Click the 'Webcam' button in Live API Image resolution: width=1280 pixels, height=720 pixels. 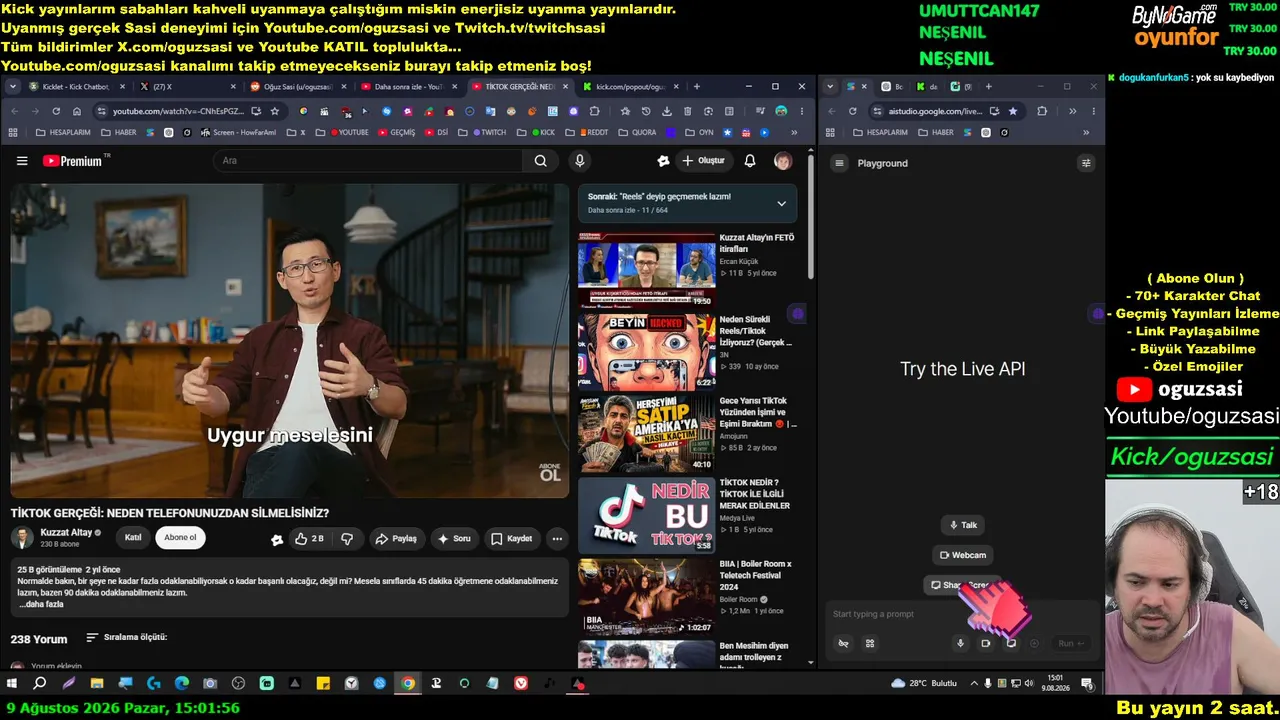coord(963,555)
